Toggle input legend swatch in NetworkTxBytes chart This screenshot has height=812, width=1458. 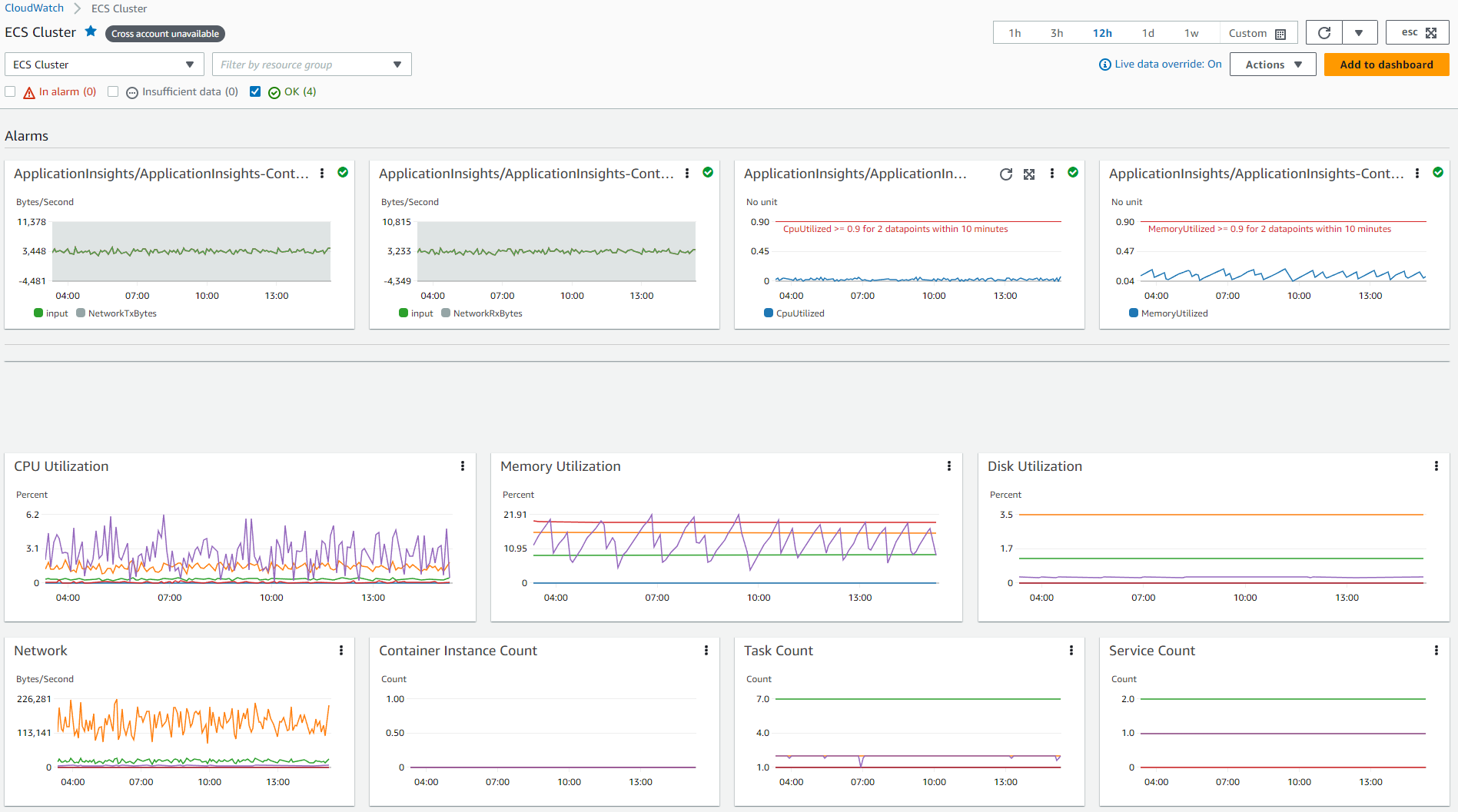[38, 313]
